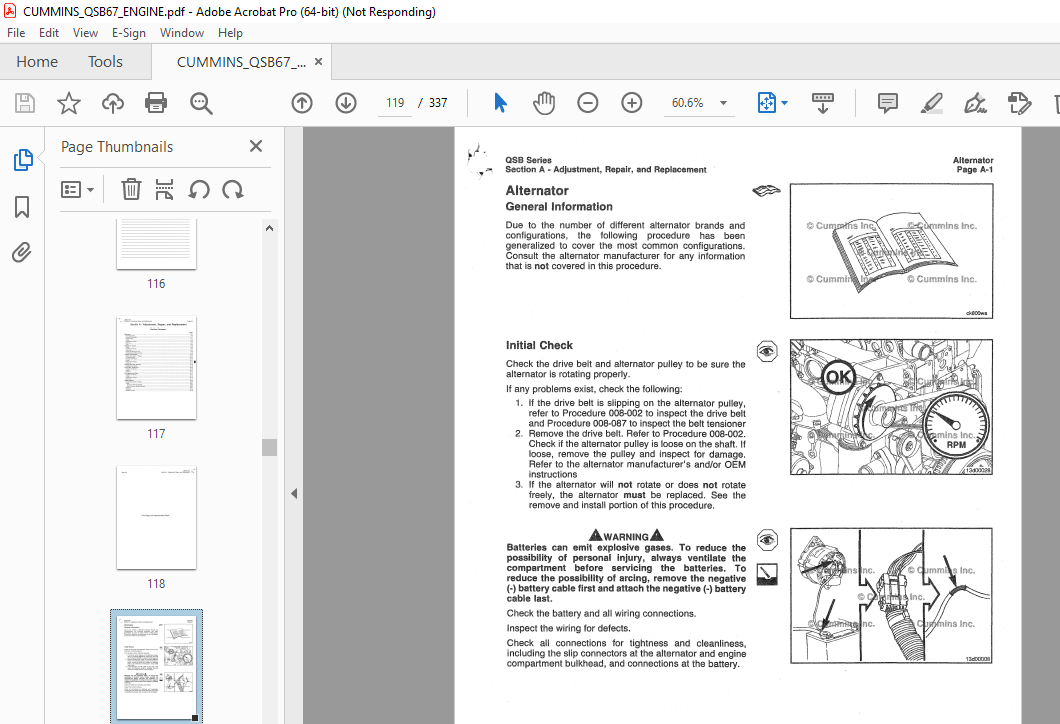The width and height of the screenshot is (1060, 724).
Task: Open the Window menu
Action: click(182, 32)
